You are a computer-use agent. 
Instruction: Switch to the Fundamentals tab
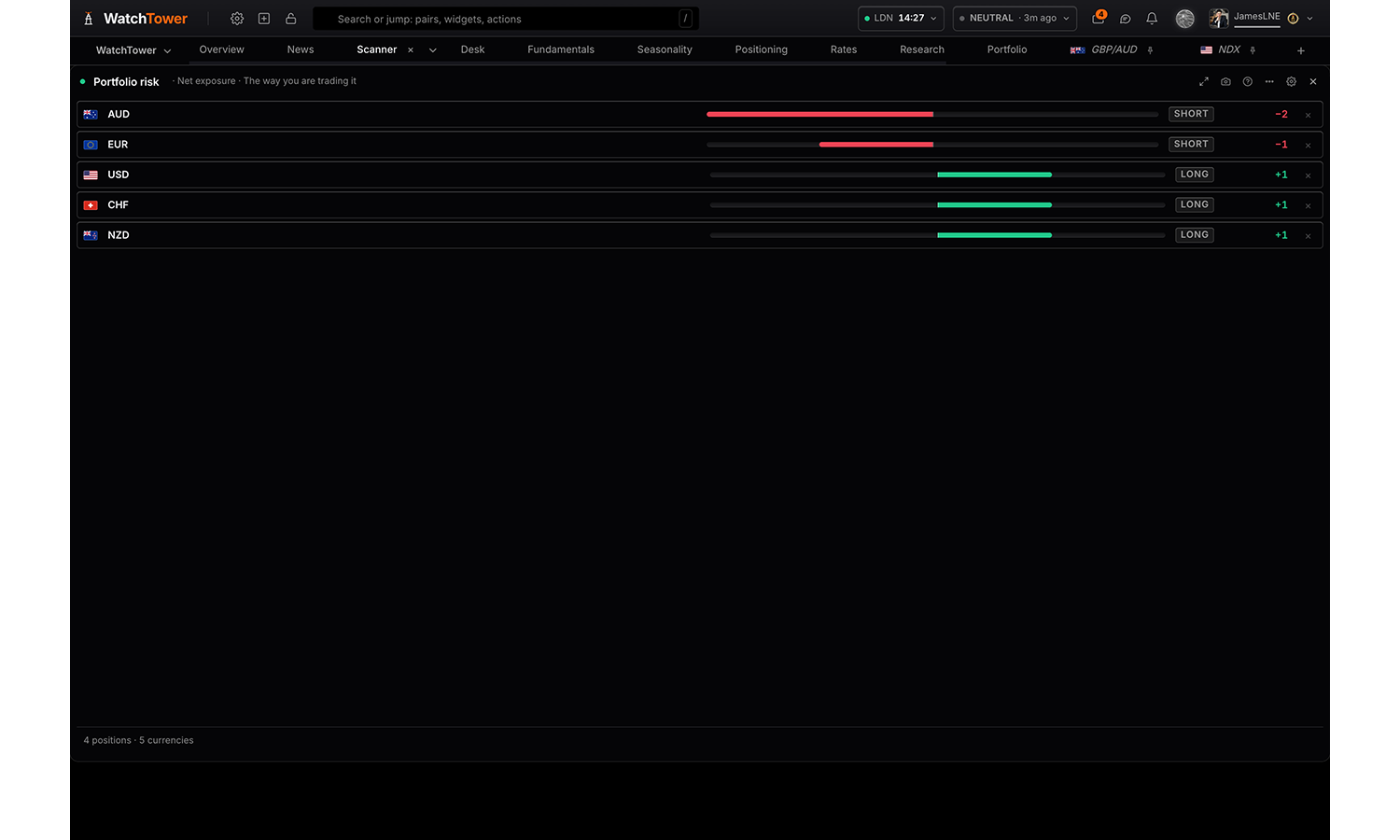point(561,49)
